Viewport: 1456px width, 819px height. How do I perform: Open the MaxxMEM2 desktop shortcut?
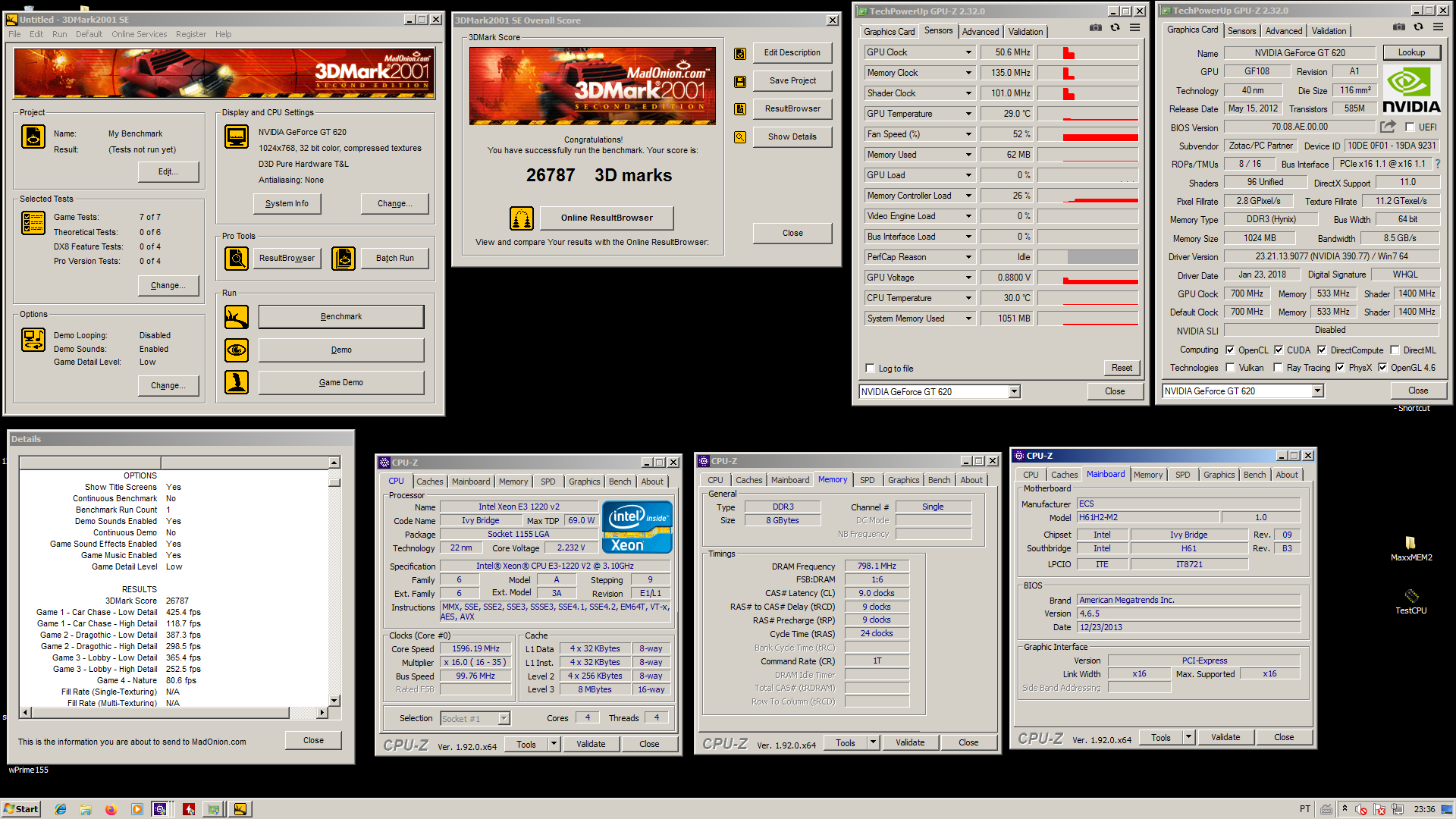pos(1411,548)
